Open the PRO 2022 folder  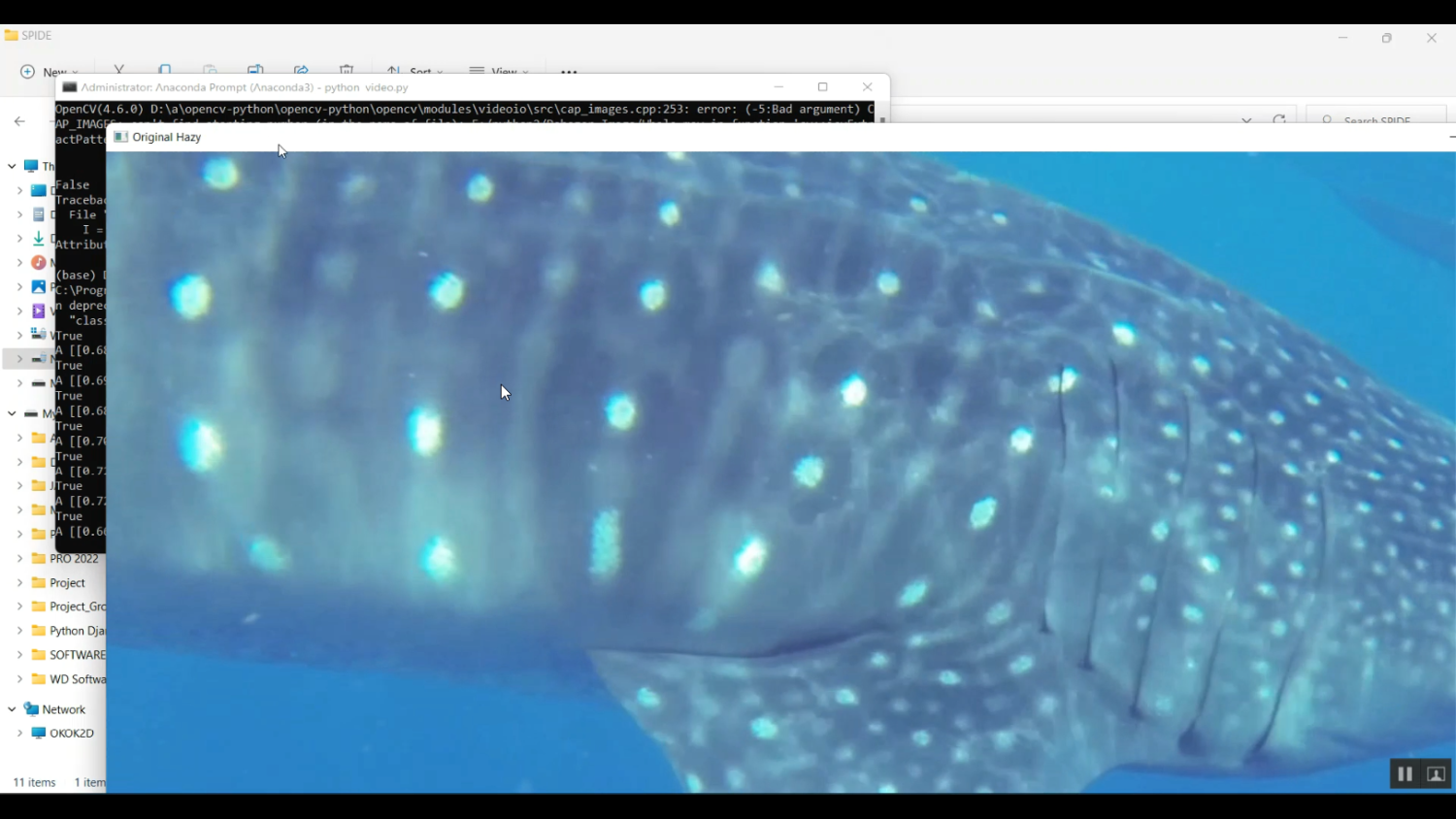(x=74, y=559)
